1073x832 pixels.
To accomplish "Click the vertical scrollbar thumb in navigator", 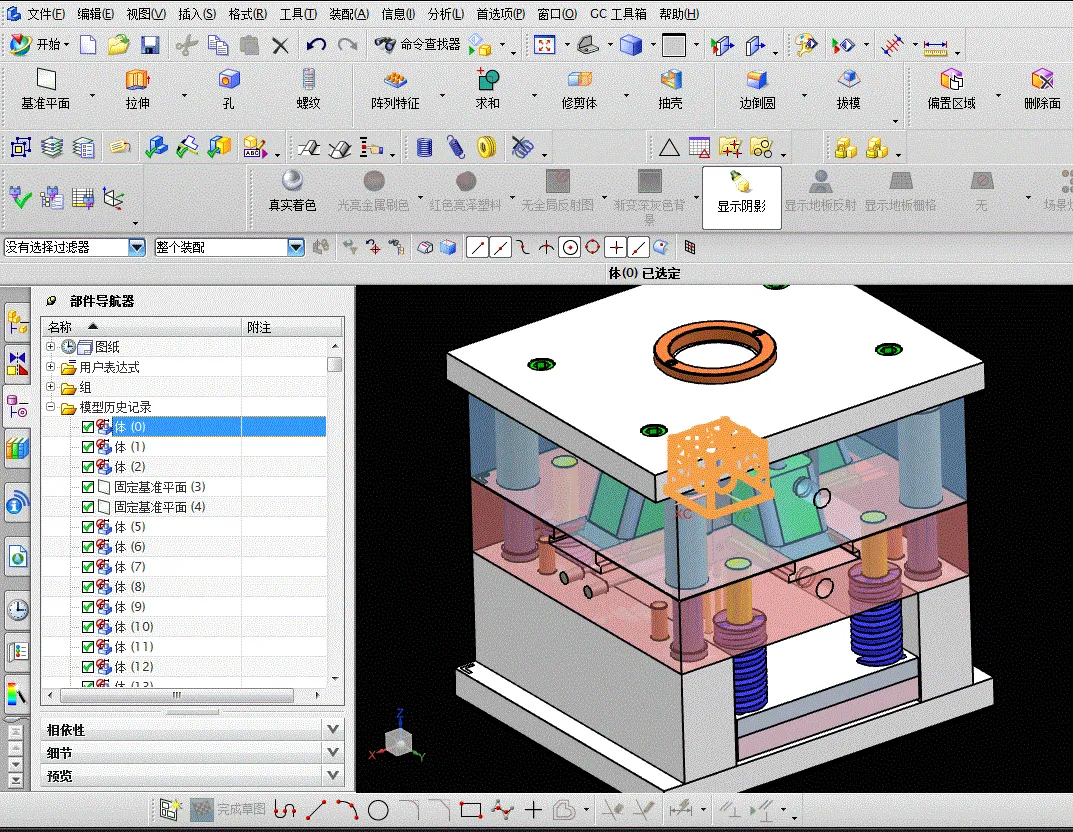I will click(x=335, y=363).
